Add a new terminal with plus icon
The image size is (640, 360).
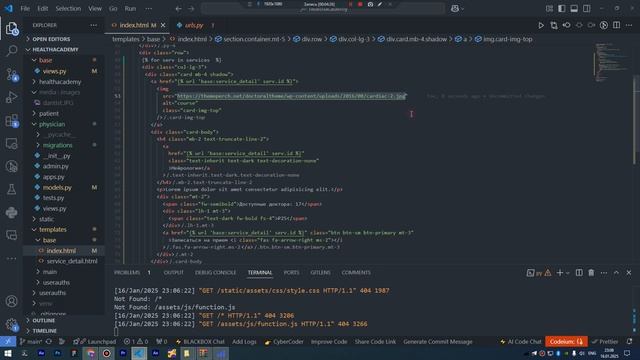click(560, 273)
